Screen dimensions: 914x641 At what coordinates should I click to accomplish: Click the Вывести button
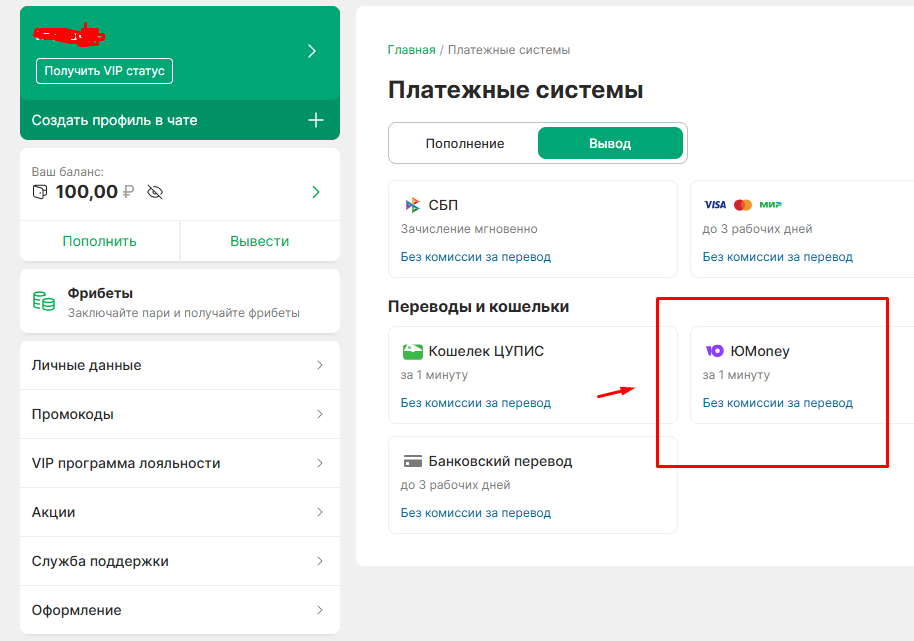point(259,241)
